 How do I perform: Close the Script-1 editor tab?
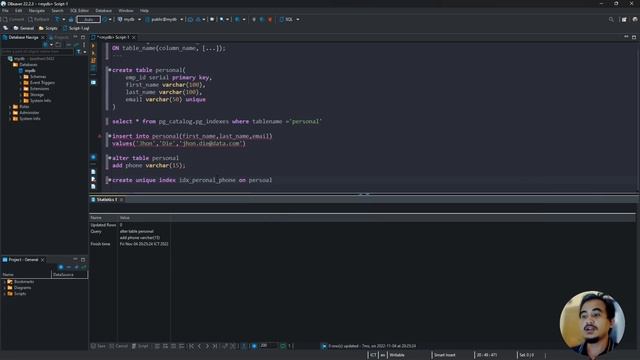point(133,37)
